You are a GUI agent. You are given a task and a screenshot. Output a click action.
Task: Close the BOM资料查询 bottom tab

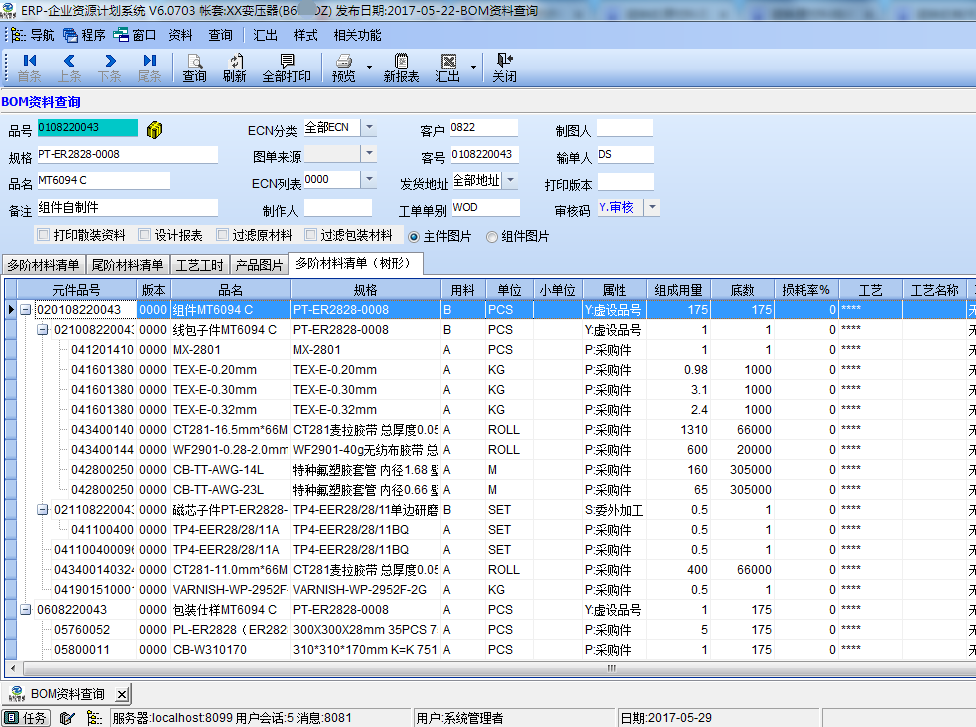[122, 694]
